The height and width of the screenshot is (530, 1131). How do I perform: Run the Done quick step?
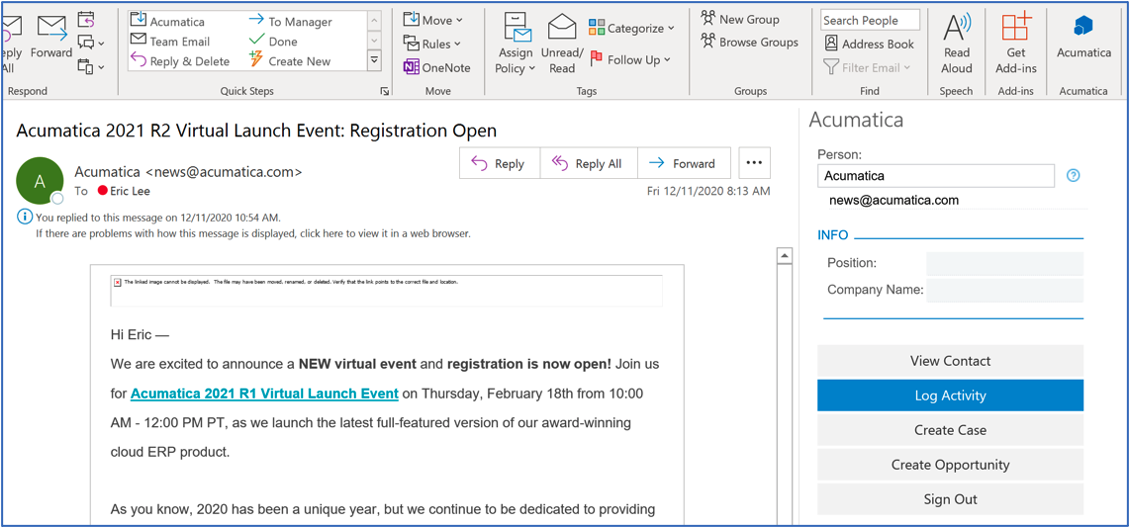coord(273,41)
